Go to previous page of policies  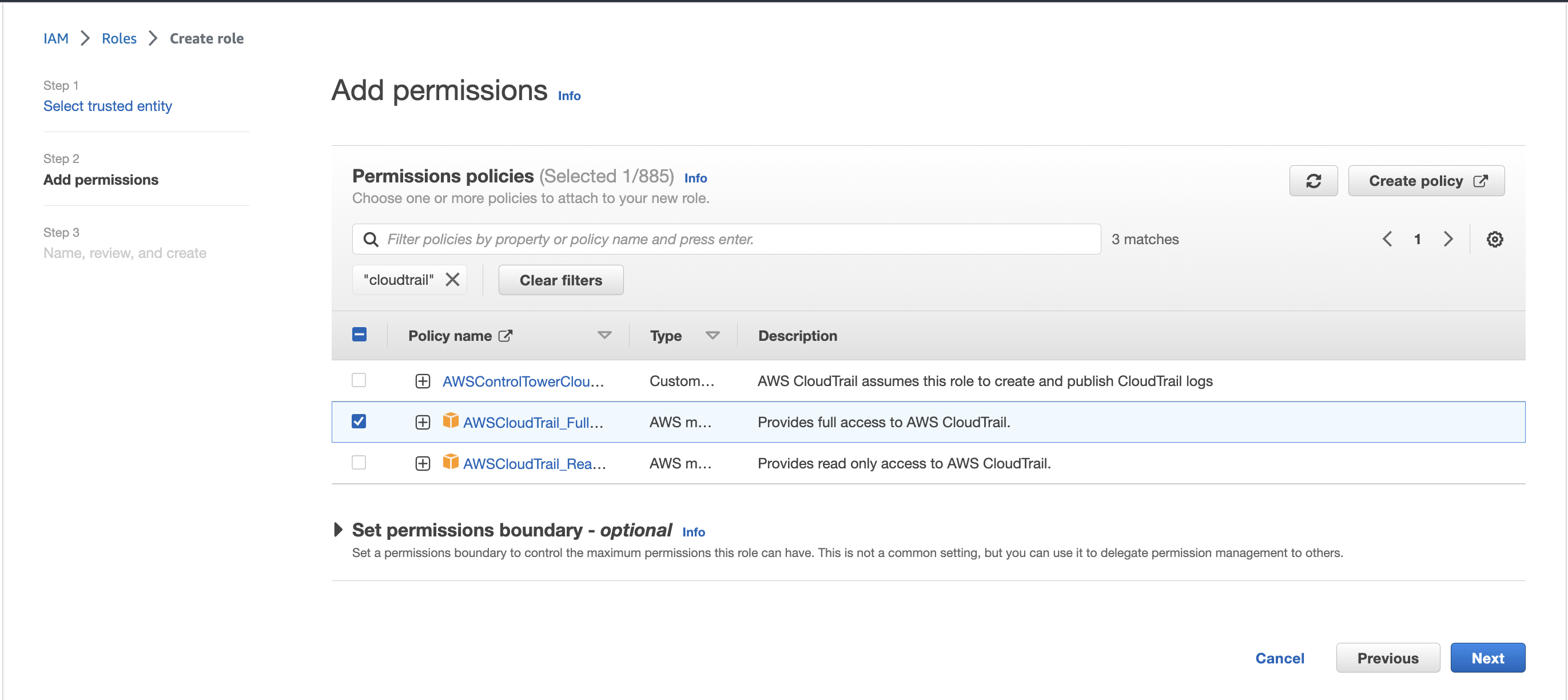click(1387, 239)
